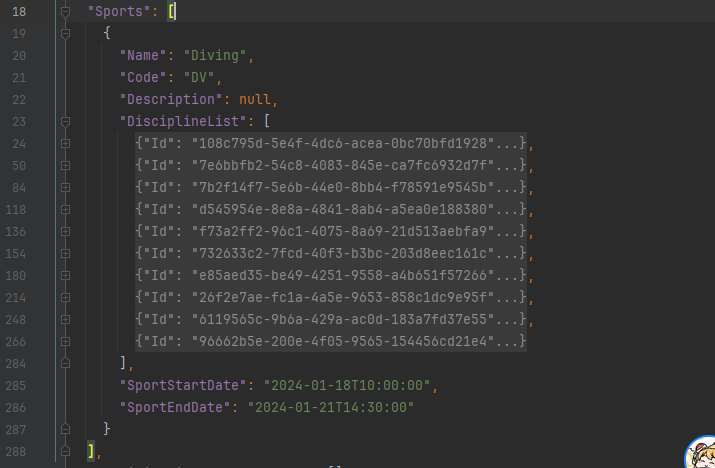Click the closing brace on line 287
715x468 pixels.
107,429
